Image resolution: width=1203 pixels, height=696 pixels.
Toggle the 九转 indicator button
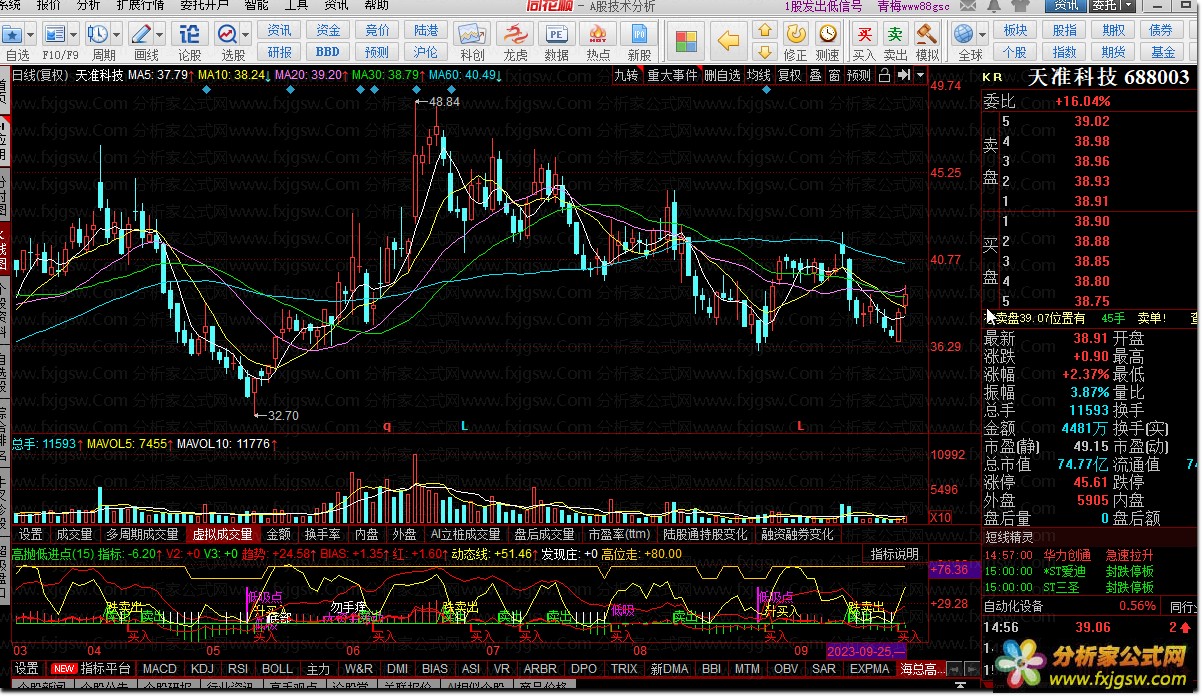click(626, 75)
